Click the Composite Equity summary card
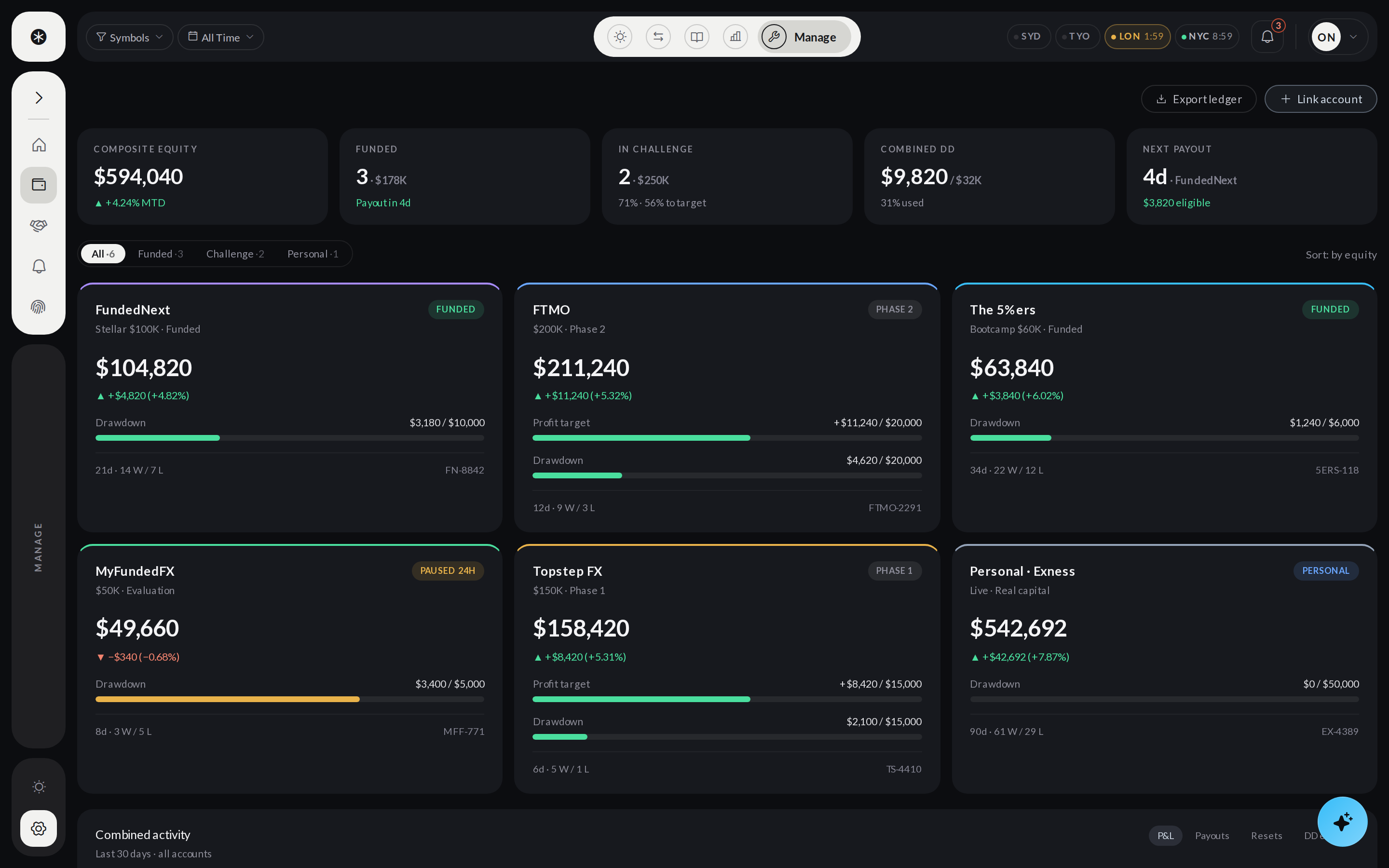Image resolution: width=1389 pixels, height=868 pixels. pyautogui.click(x=203, y=176)
